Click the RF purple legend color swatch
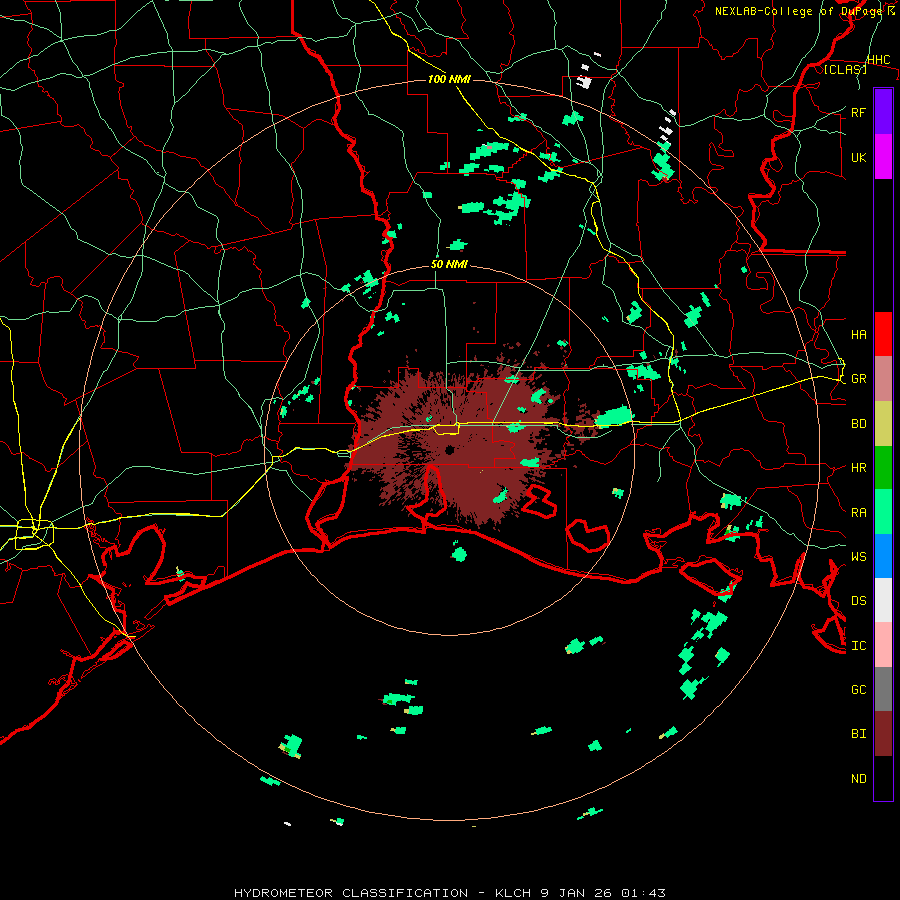Screen dimensions: 900x900 883,112
